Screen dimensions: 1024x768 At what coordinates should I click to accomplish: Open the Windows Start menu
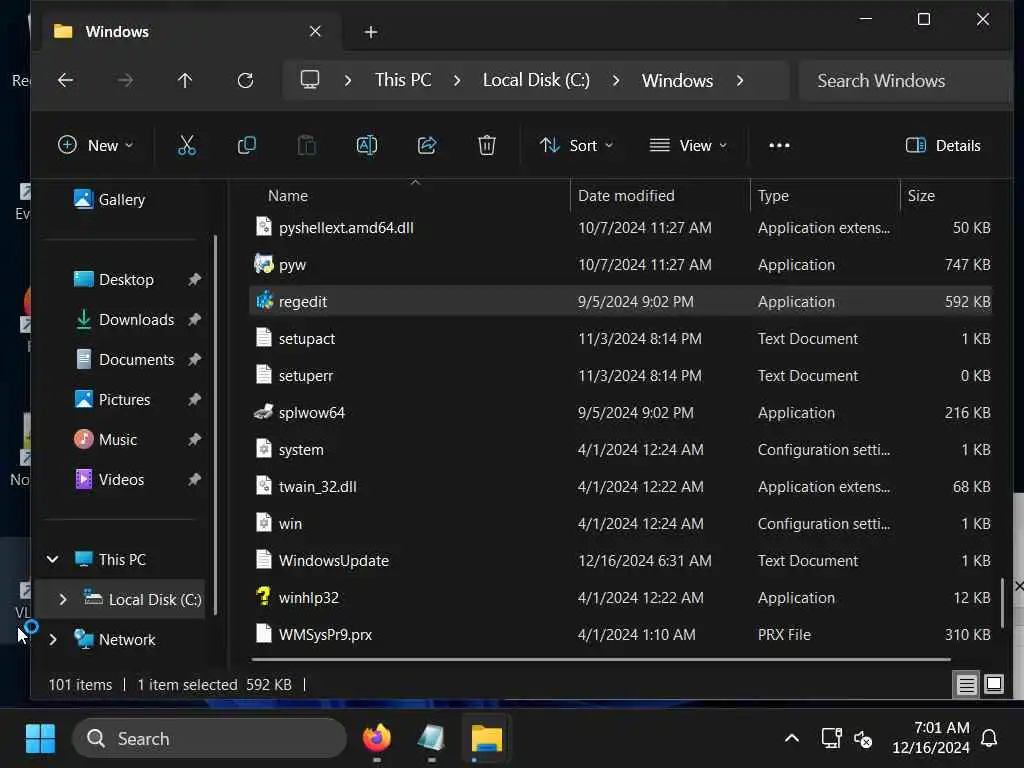[40, 739]
